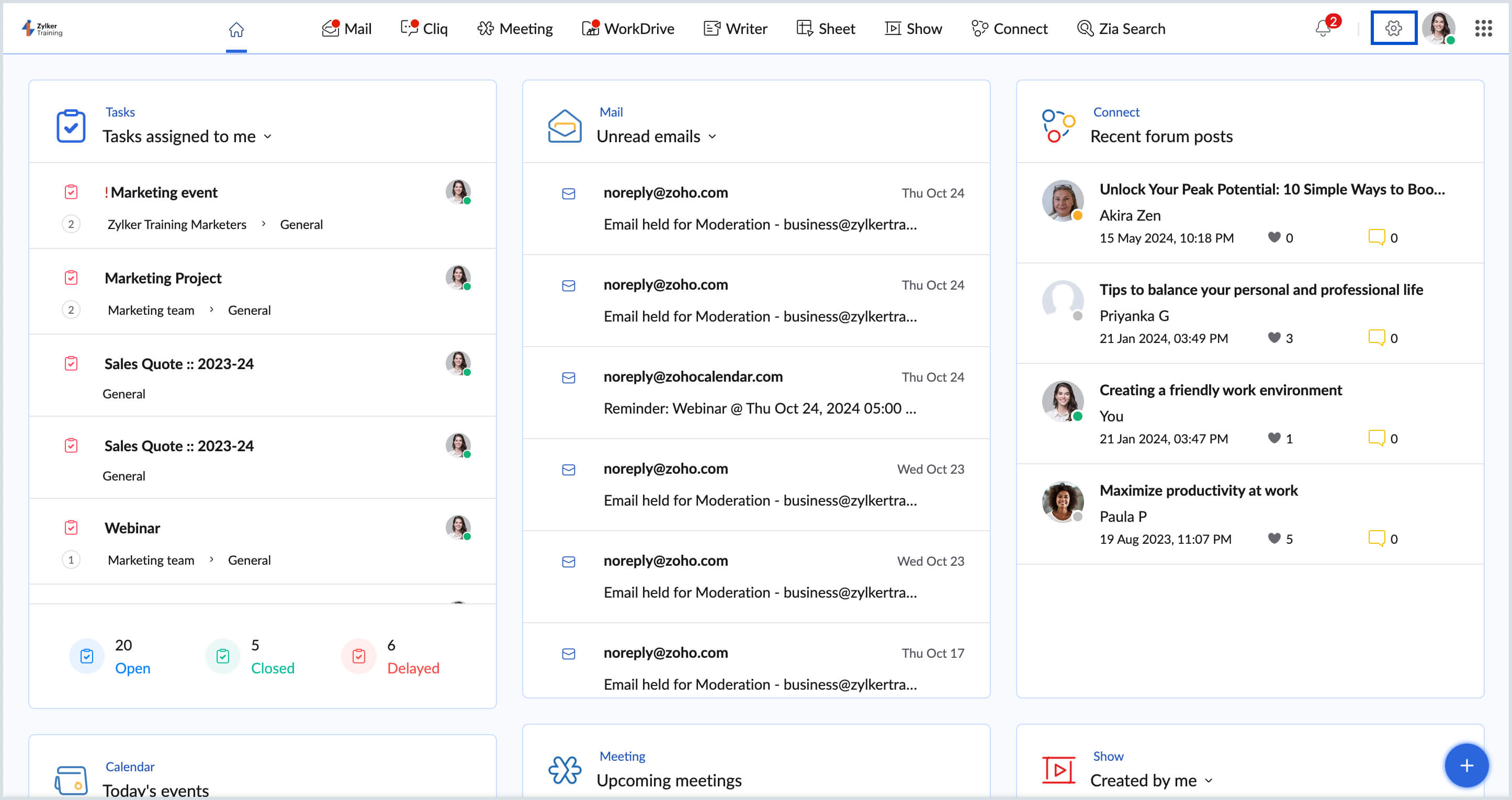This screenshot has width=1512, height=800.
Task: Click the user profile avatar in header
Action: pos(1438,28)
